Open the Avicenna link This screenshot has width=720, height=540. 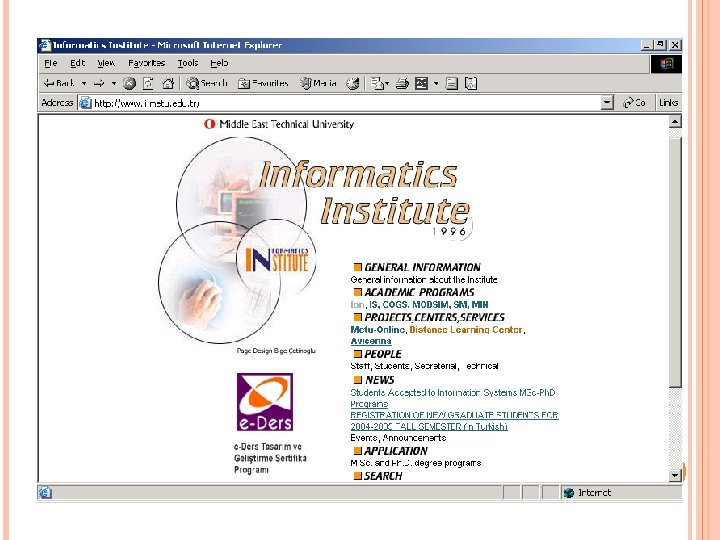coord(371,341)
